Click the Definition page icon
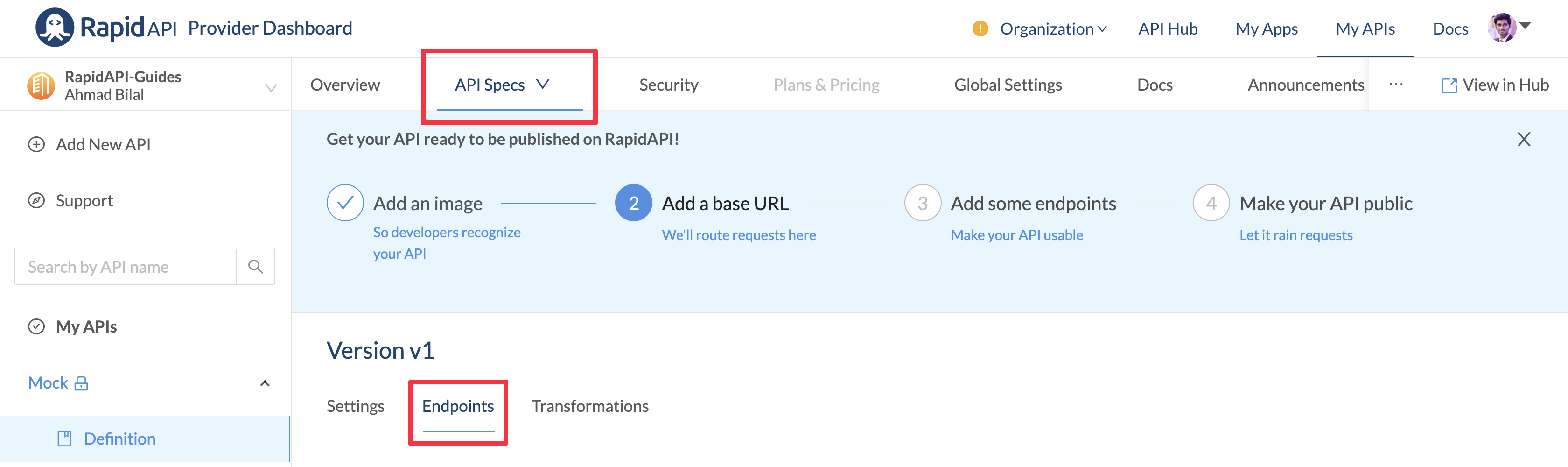This screenshot has height=467, width=1568. [64, 439]
